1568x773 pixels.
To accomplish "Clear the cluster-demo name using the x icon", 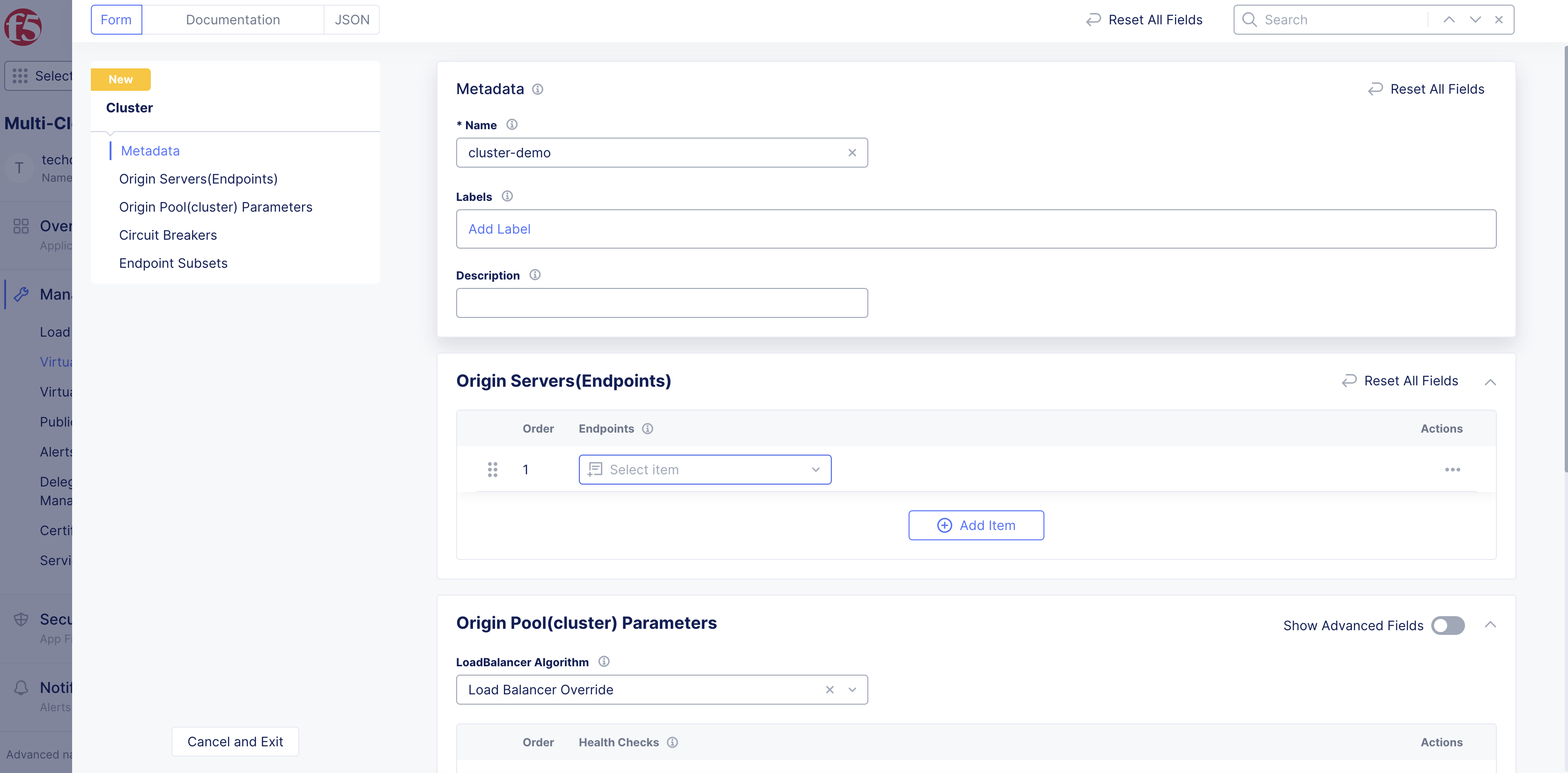I will 852,153.
